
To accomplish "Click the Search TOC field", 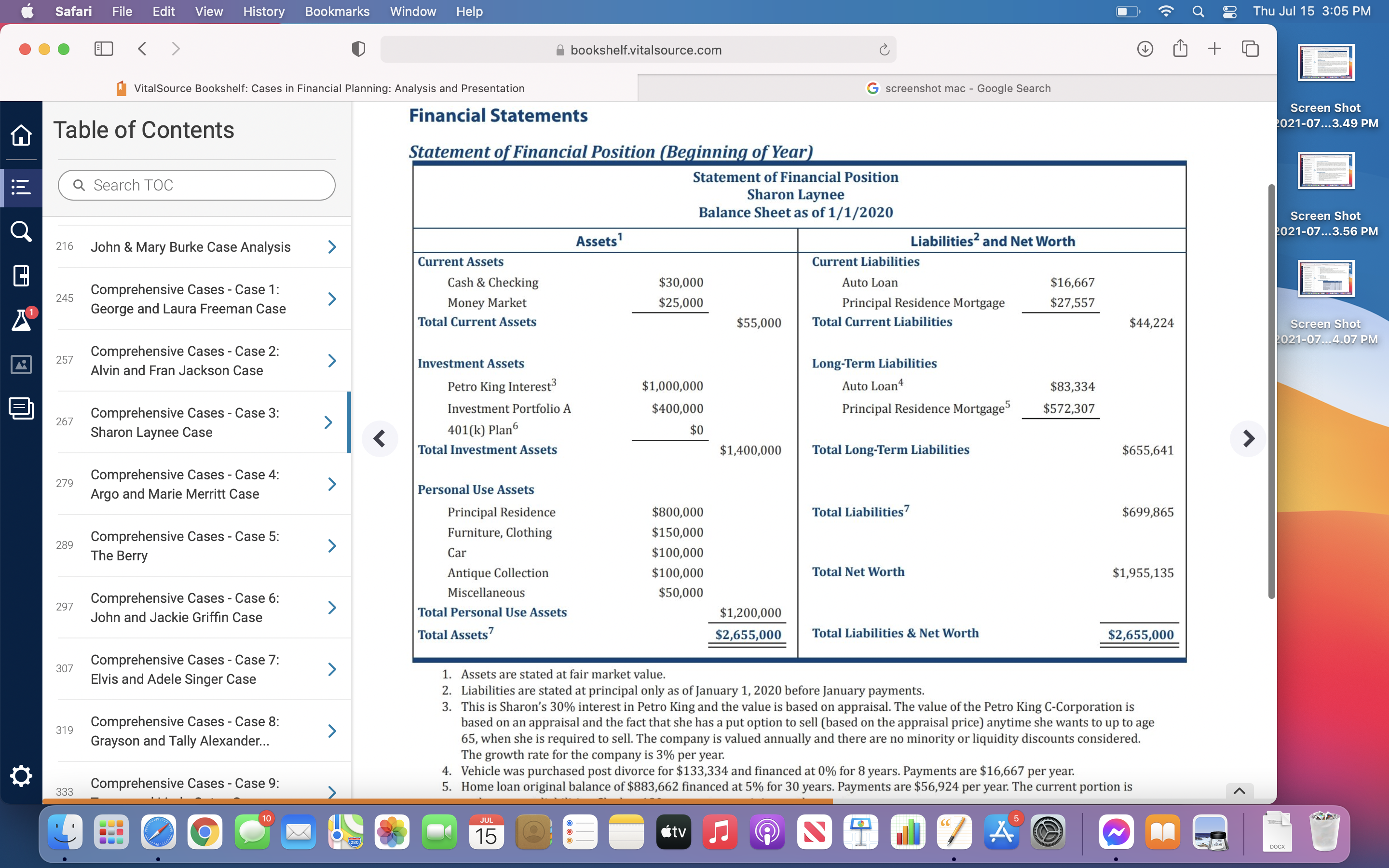I will point(197,185).
